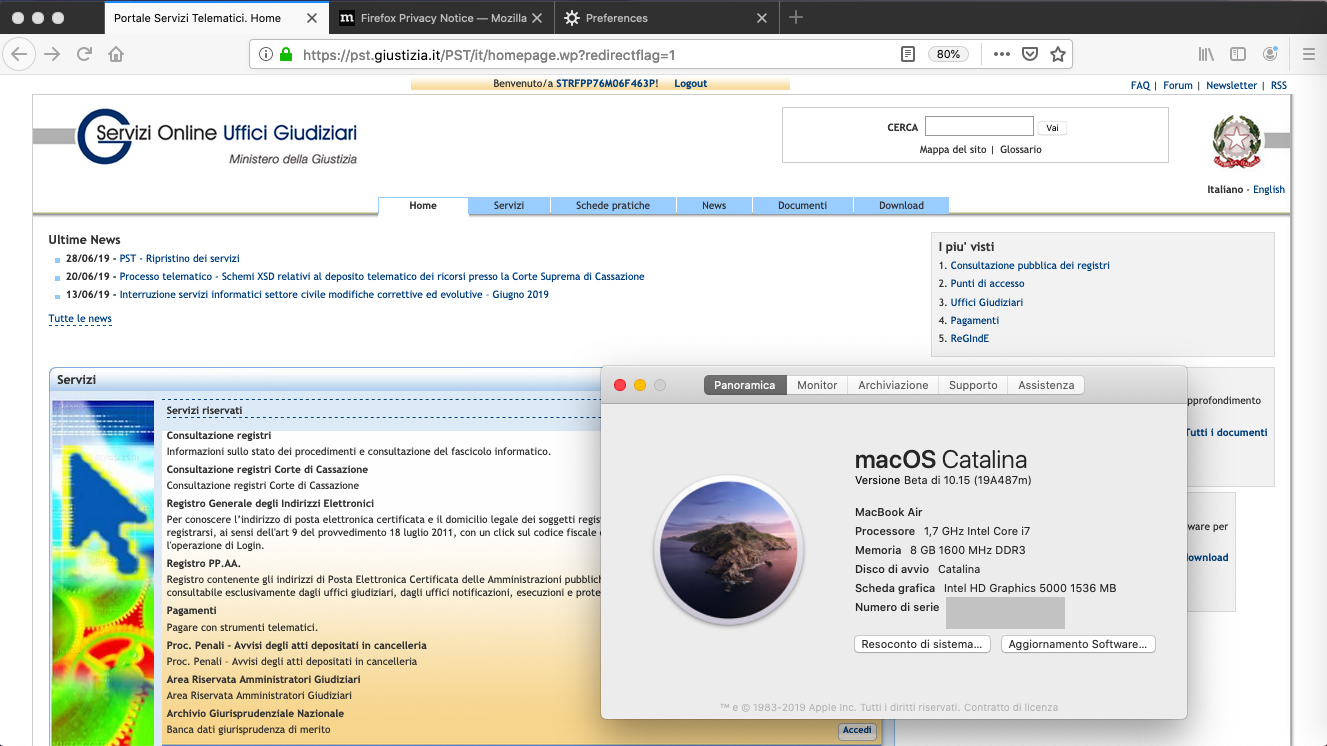Open the Newsletter link
The image size is (1327, 746).
[1231, 86]
